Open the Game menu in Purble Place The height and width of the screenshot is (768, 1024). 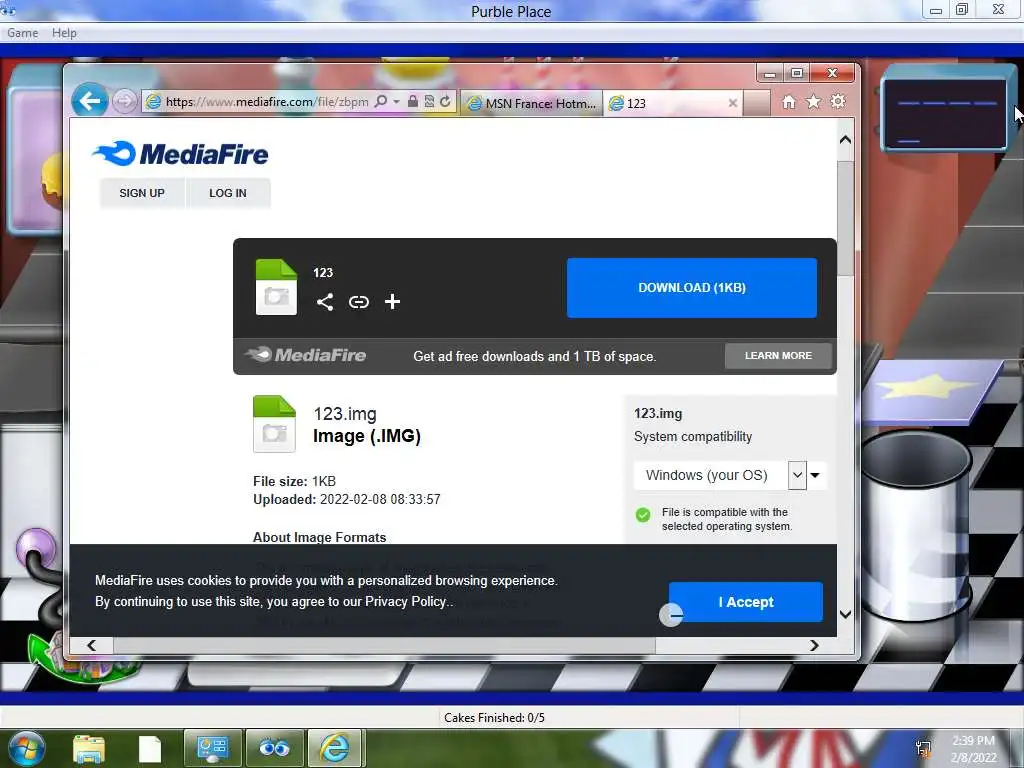click(22, 33)
